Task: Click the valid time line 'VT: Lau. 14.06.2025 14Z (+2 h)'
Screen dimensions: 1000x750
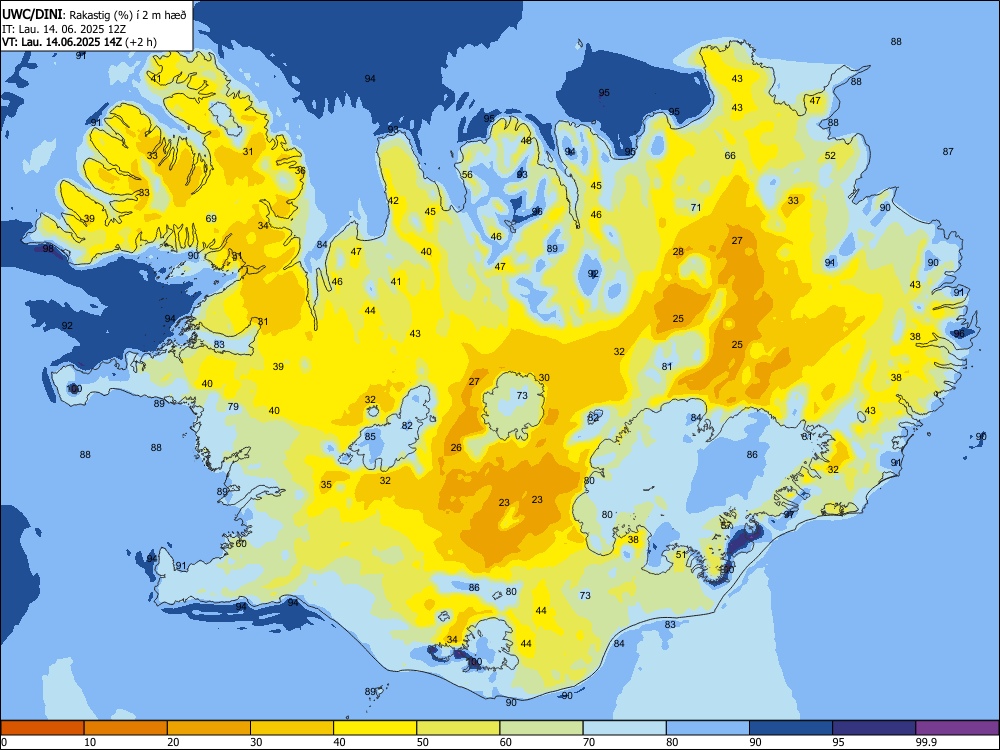Action: point(79,42)
